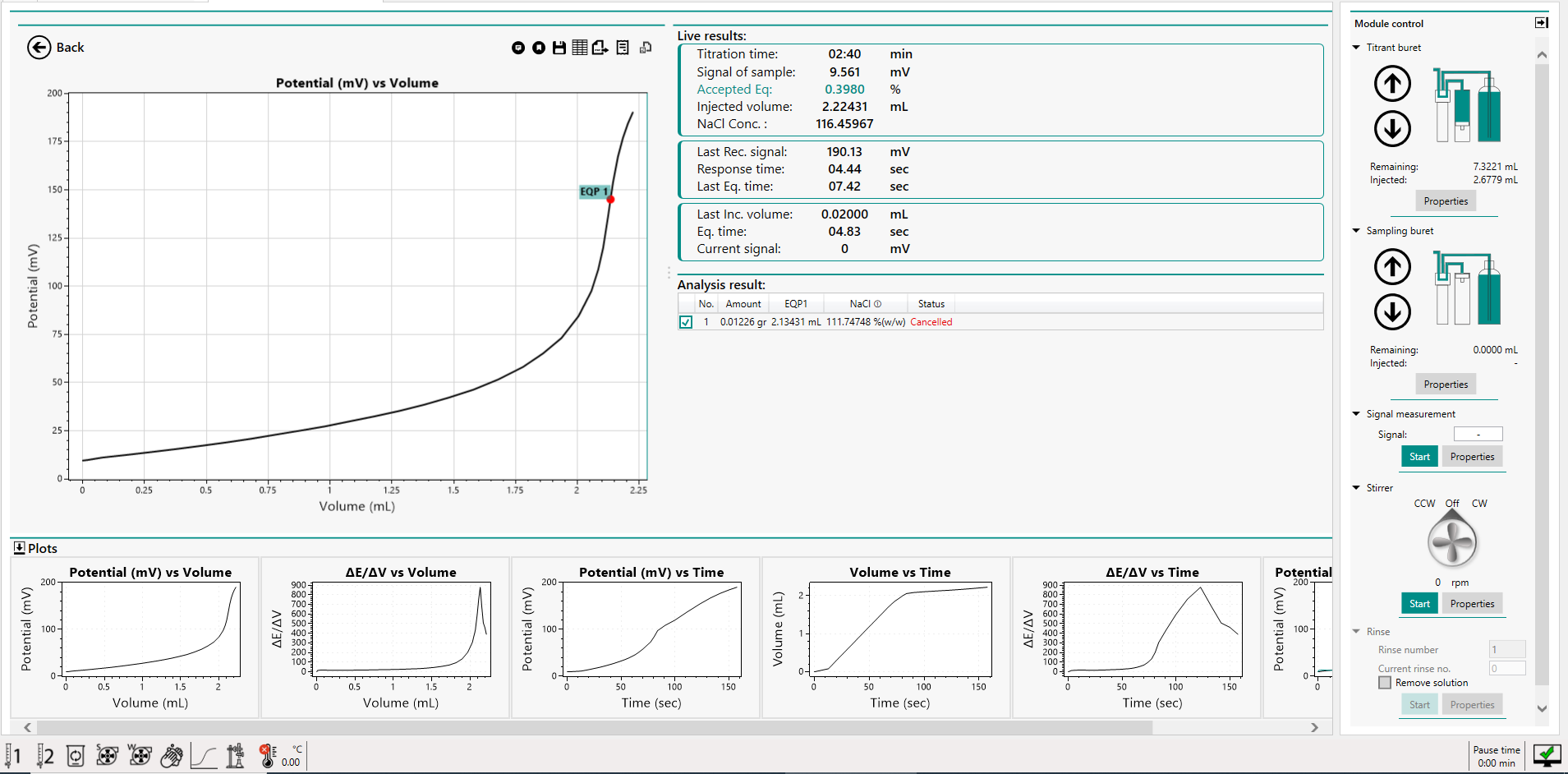Go back using the Back button
Viewport: 1568px width, 774px height.
pos(56,48)
